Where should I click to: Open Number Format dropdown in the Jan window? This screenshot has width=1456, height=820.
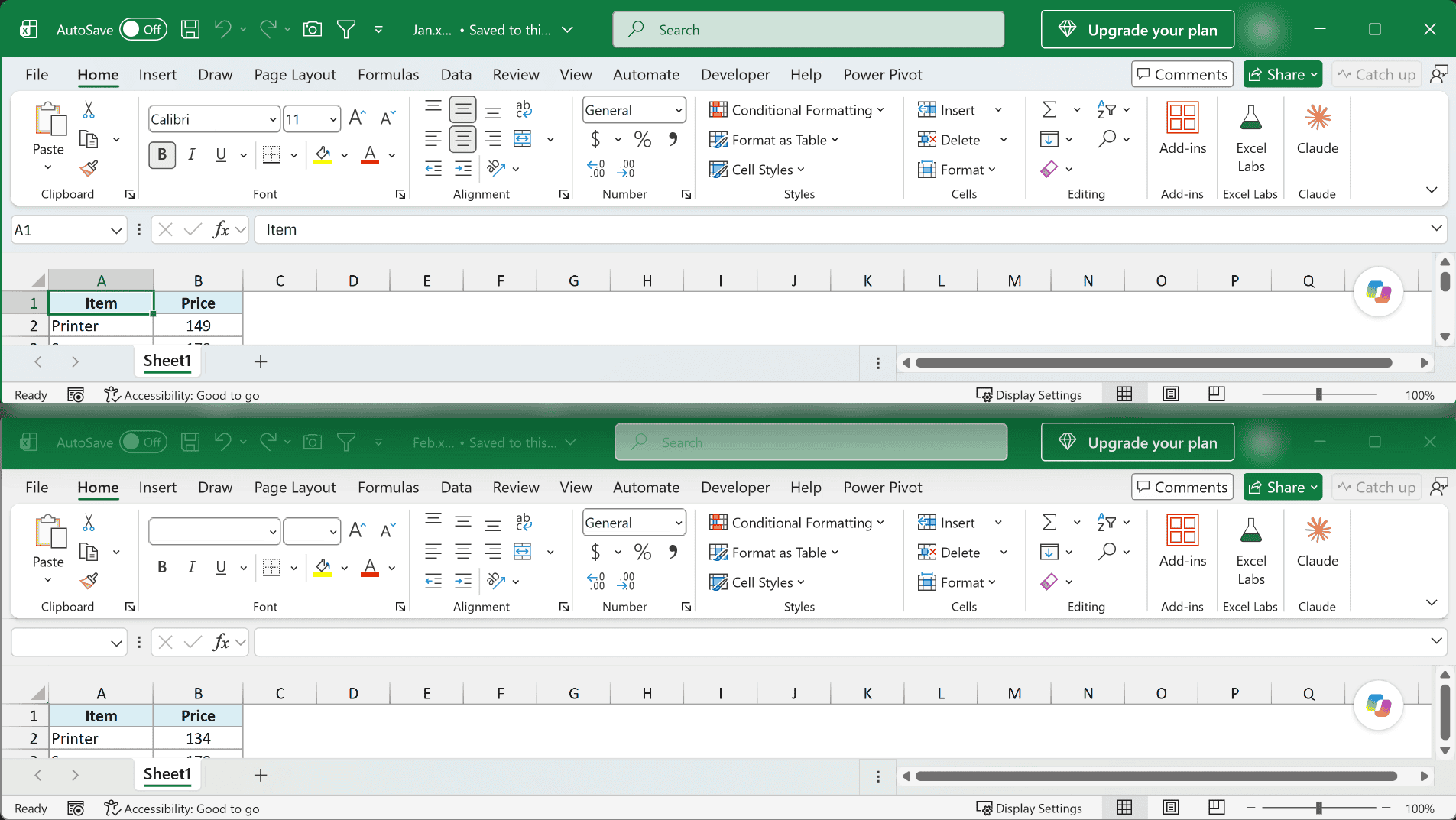pos(678,110)
